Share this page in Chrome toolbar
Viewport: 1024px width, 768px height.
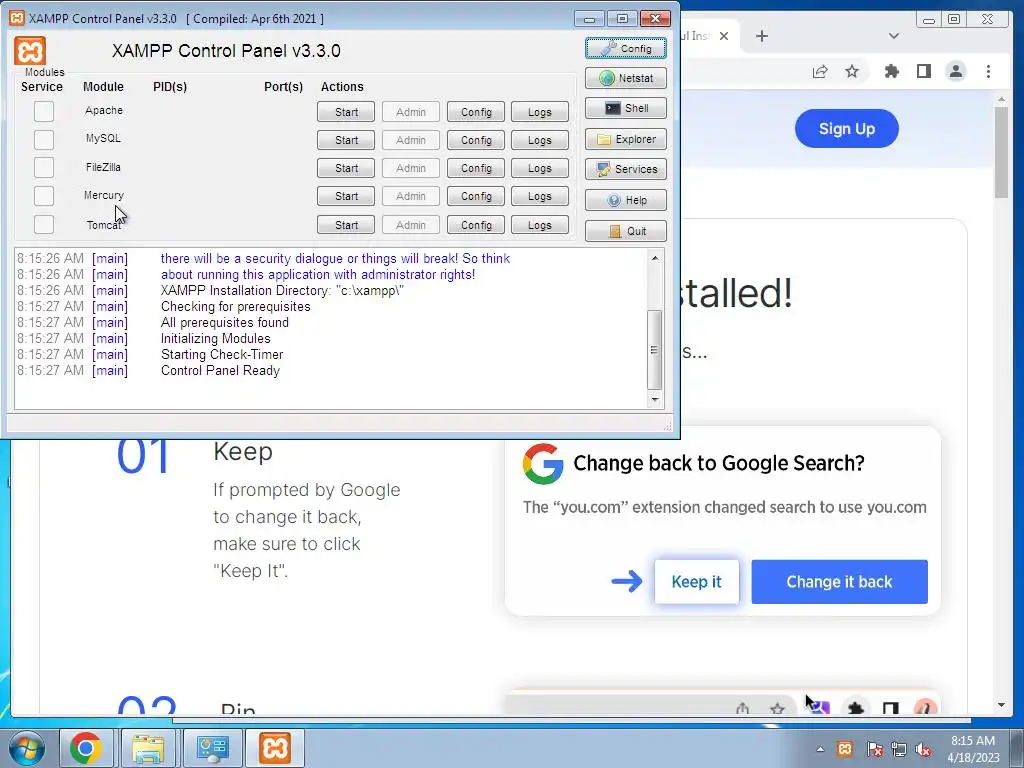click(x=820, y=72)
